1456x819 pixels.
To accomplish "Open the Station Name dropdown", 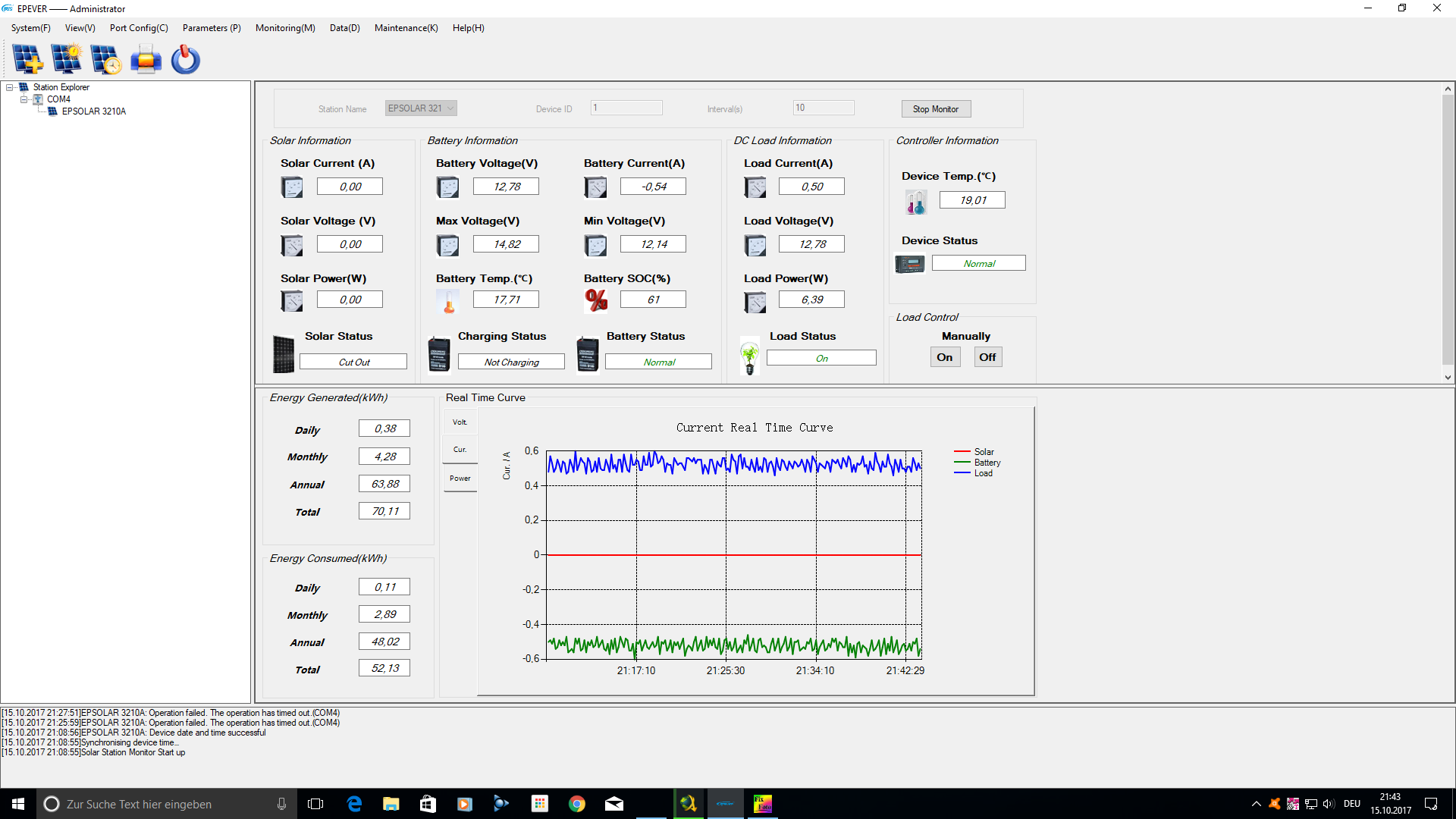I will 450,108.
